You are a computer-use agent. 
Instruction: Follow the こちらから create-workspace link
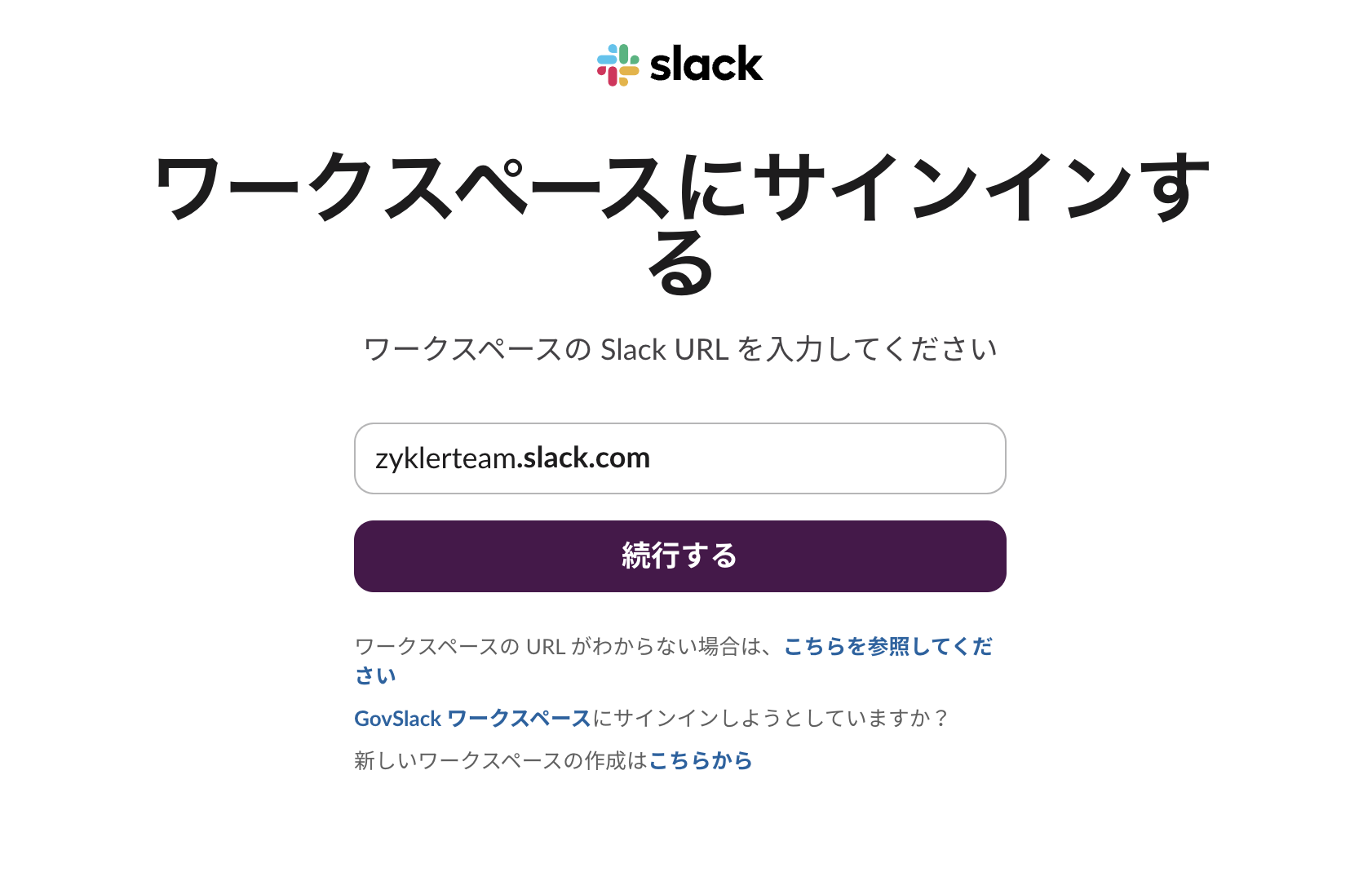coord(700,761)
